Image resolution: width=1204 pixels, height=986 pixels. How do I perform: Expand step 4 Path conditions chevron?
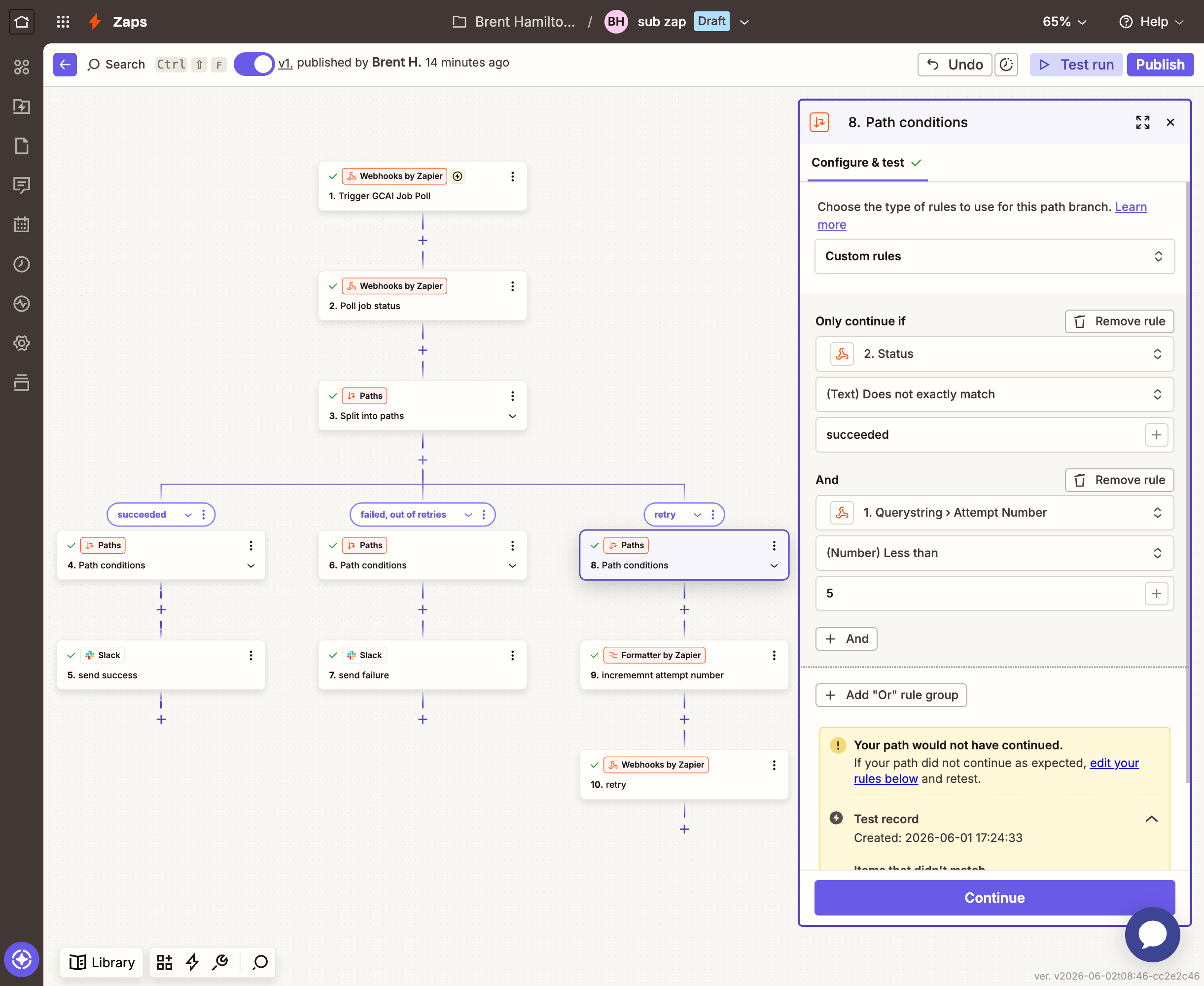click(250, 565)
